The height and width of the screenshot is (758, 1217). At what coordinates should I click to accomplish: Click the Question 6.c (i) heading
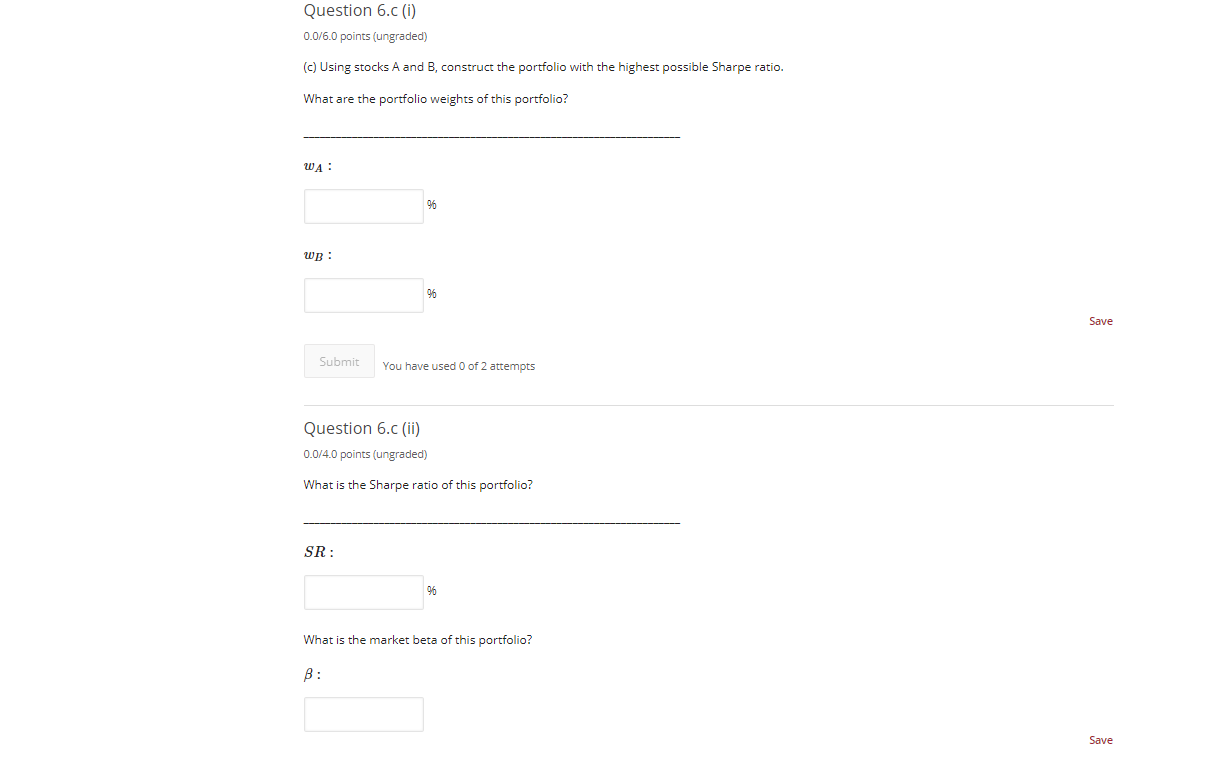[360, 11]
